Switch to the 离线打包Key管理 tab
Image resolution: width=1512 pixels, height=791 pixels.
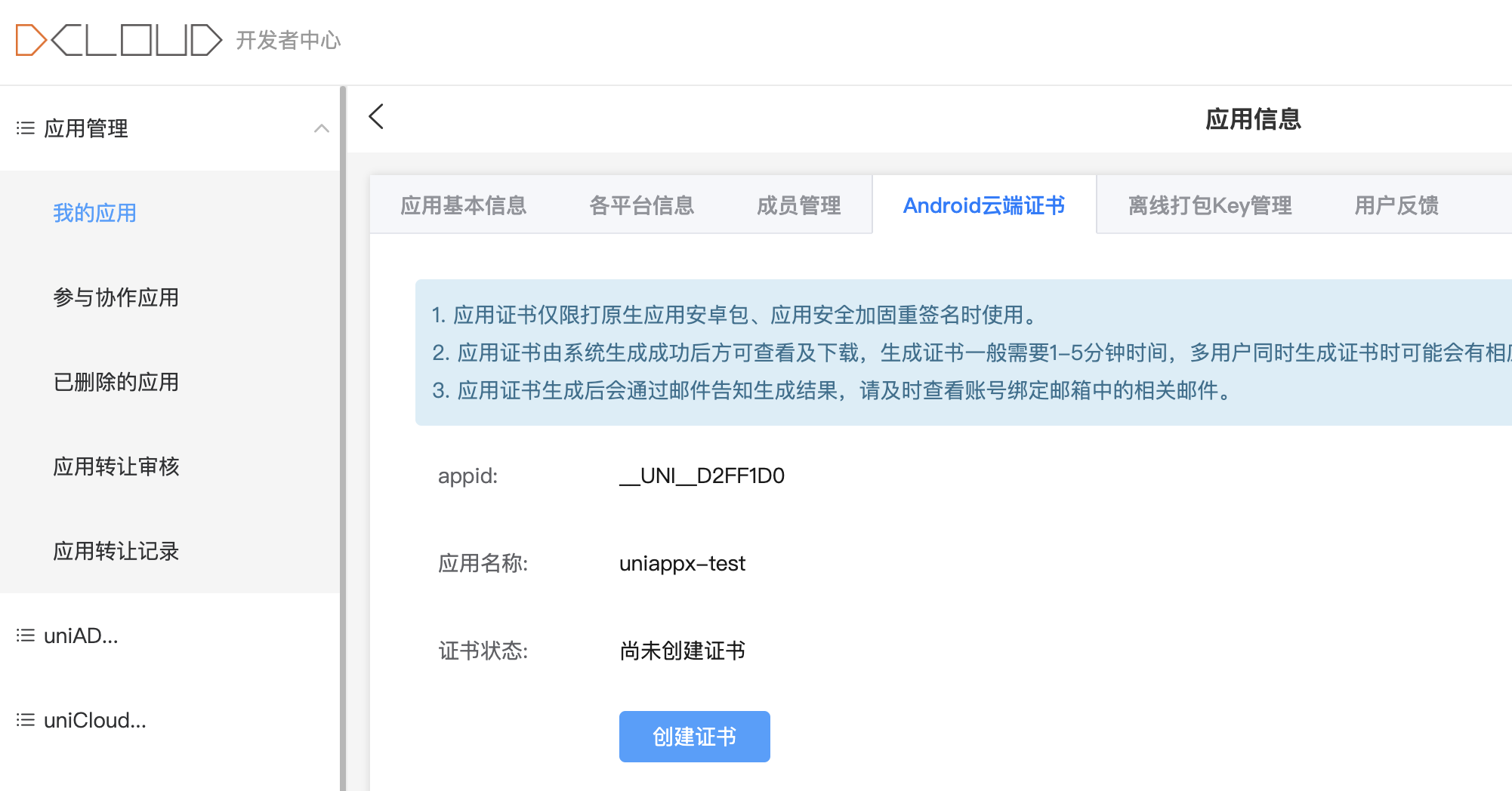click(x=1209, y=205)
